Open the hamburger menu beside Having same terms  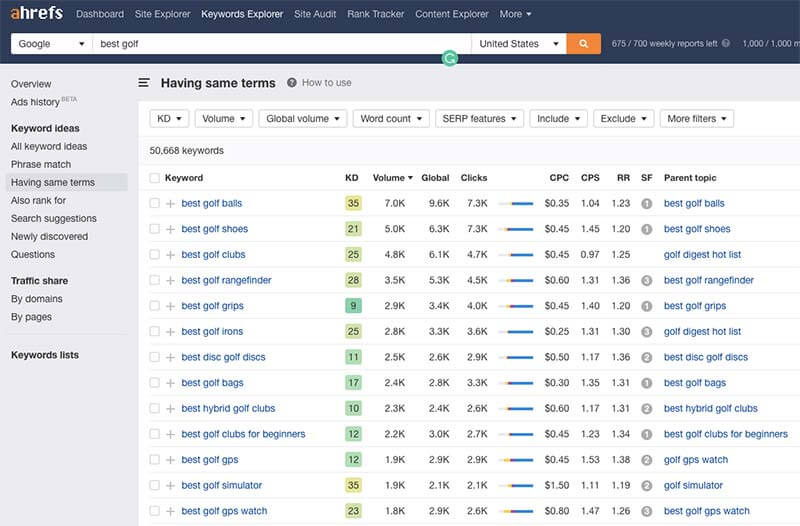[x=144, y=83]
